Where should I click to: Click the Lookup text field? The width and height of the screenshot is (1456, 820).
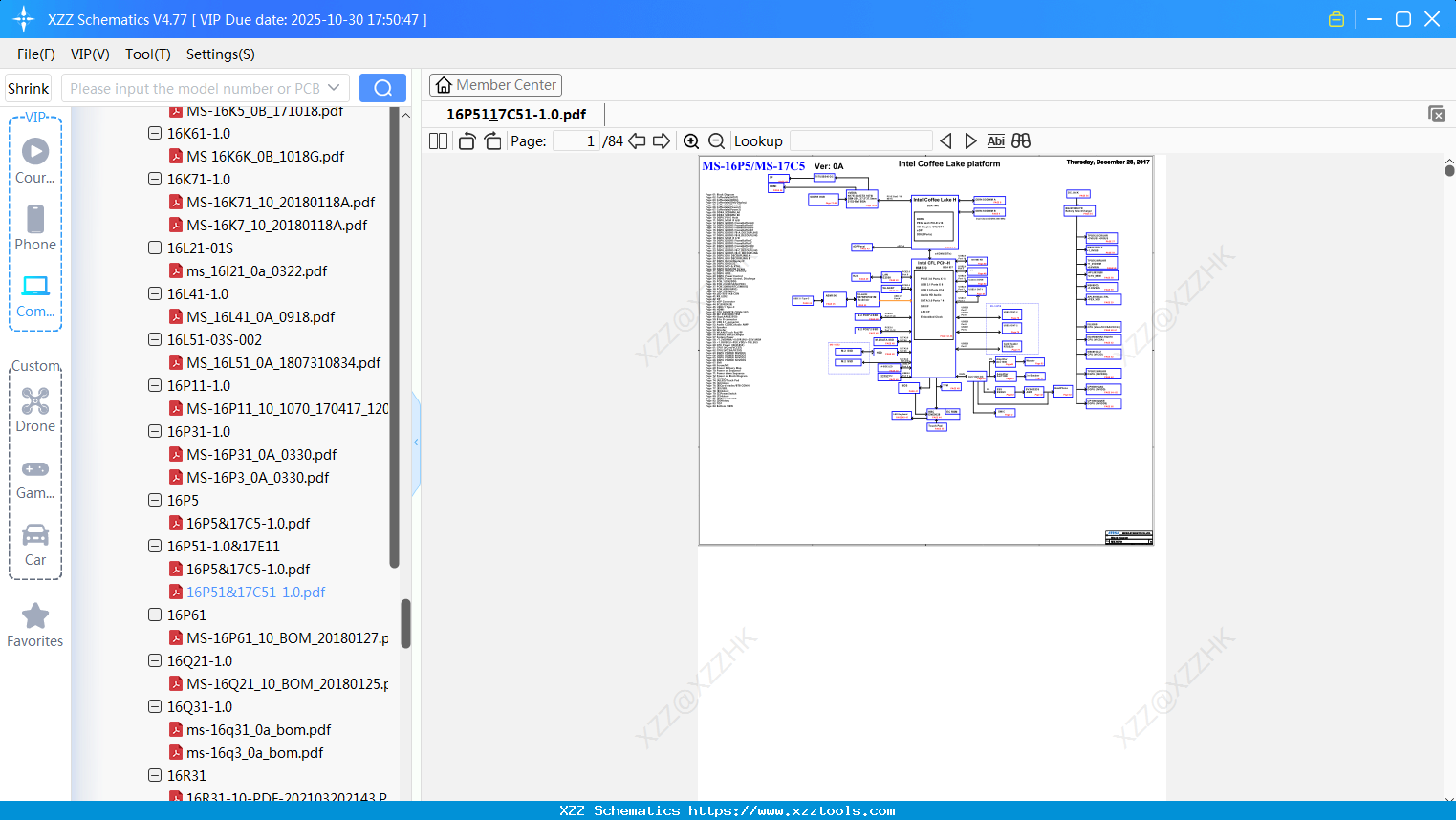click(861, 141)
